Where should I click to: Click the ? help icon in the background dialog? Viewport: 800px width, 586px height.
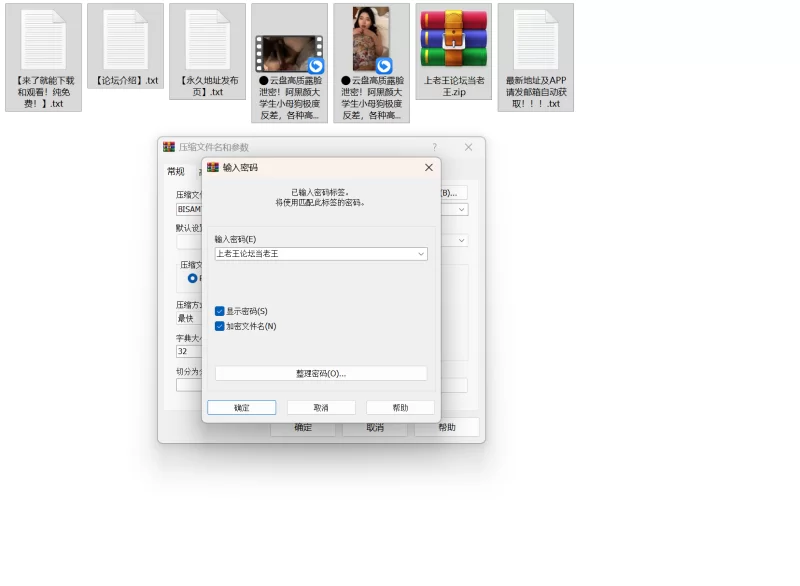point(434,147)
